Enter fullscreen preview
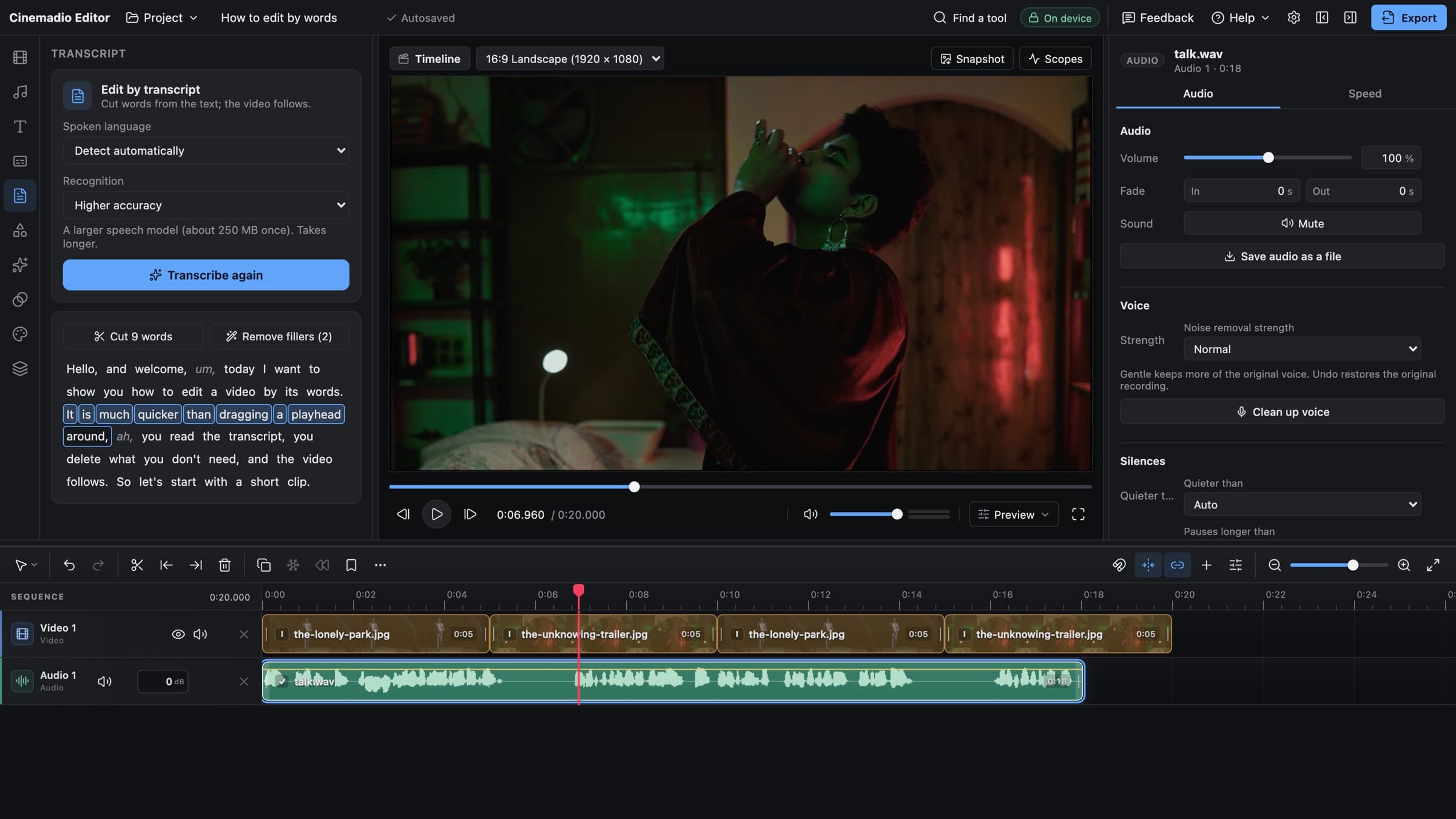Screen dimensions: 1456x819 [x=1078, y=514]
